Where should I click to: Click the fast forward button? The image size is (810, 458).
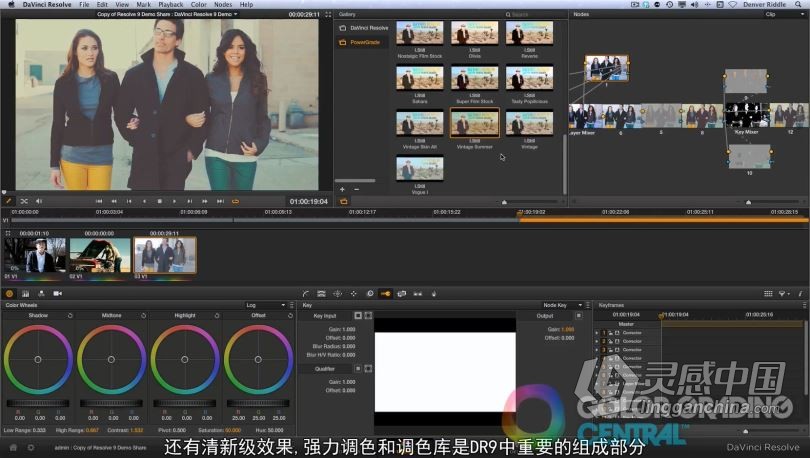pos(205,201)
